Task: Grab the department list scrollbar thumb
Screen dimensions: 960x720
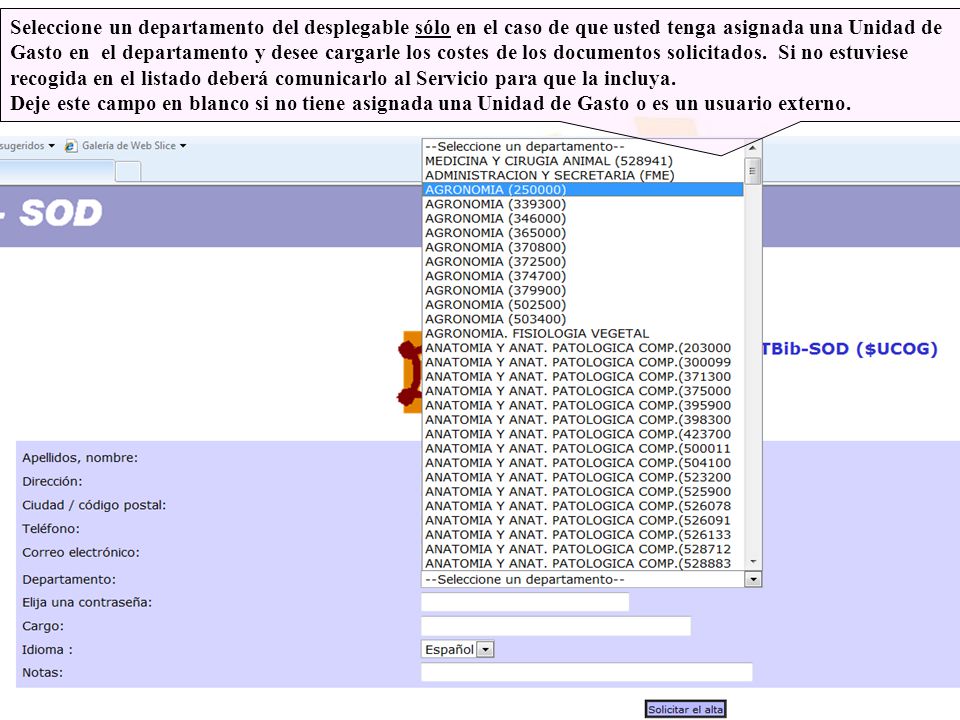Action: click(752, 171)
